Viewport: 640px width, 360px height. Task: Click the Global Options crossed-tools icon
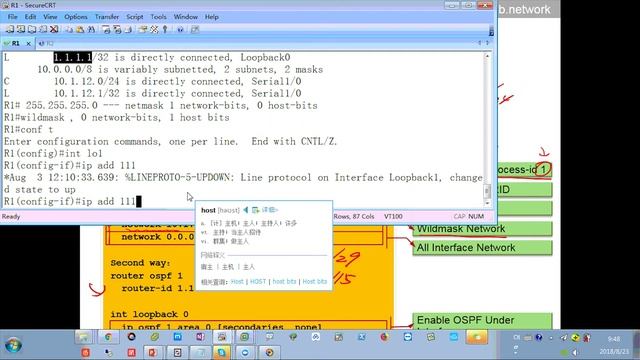pyautogui.click(x=154, y=29)
